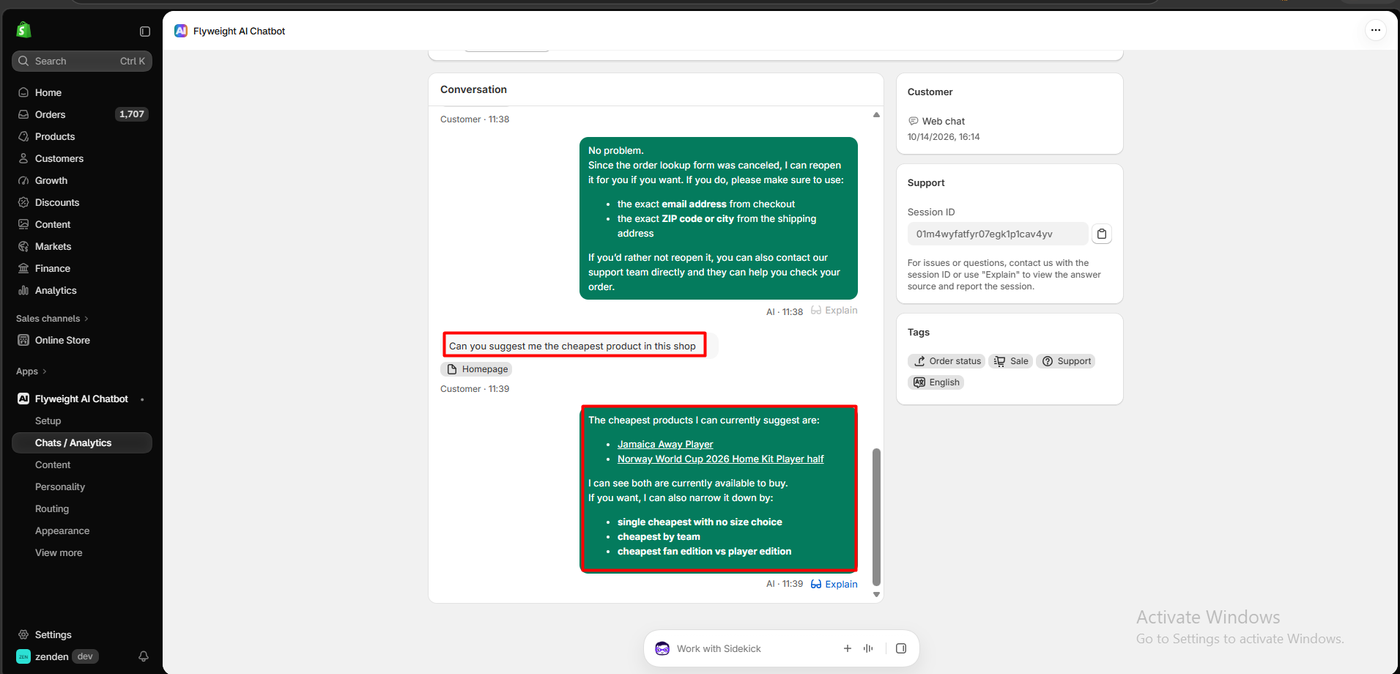The image size is (1400, 674).
Task: Open Markets page
Action: point(82,246)
